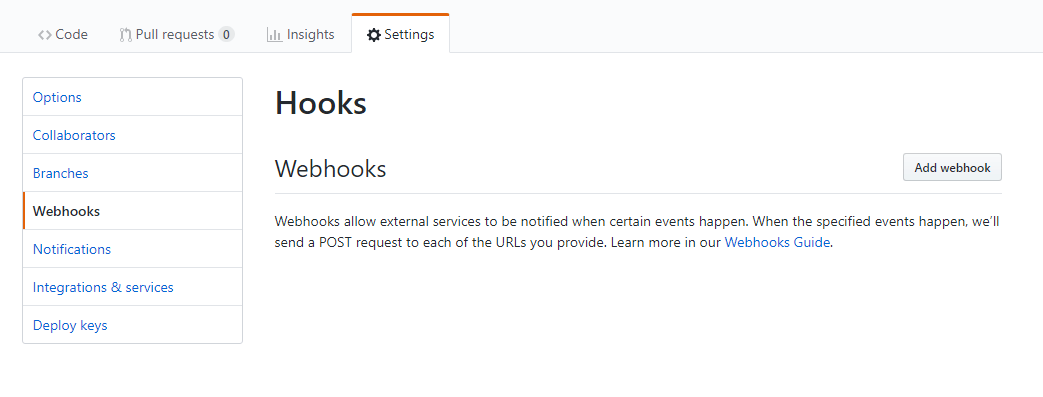The image size is (1043, 397).
Task: Select the Settings tab label
Action: coord(409,35)
